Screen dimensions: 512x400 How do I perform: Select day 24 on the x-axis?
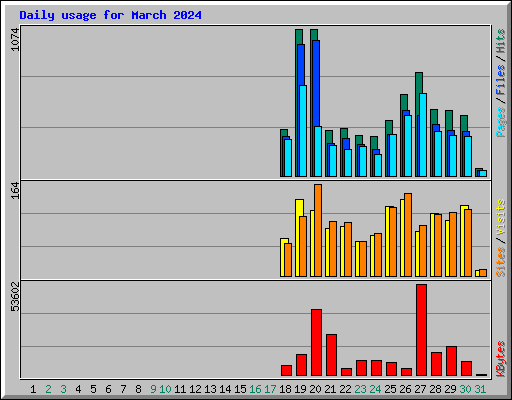point(375,389)
